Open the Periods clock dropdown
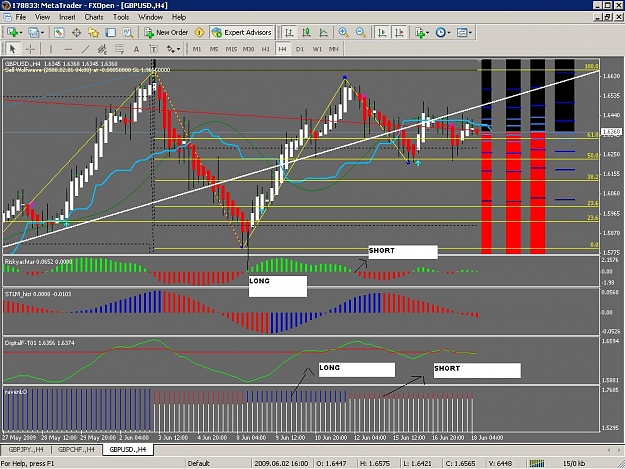This screenshot has width=625, height=469. pyautogui.click(x=443, y=33)
